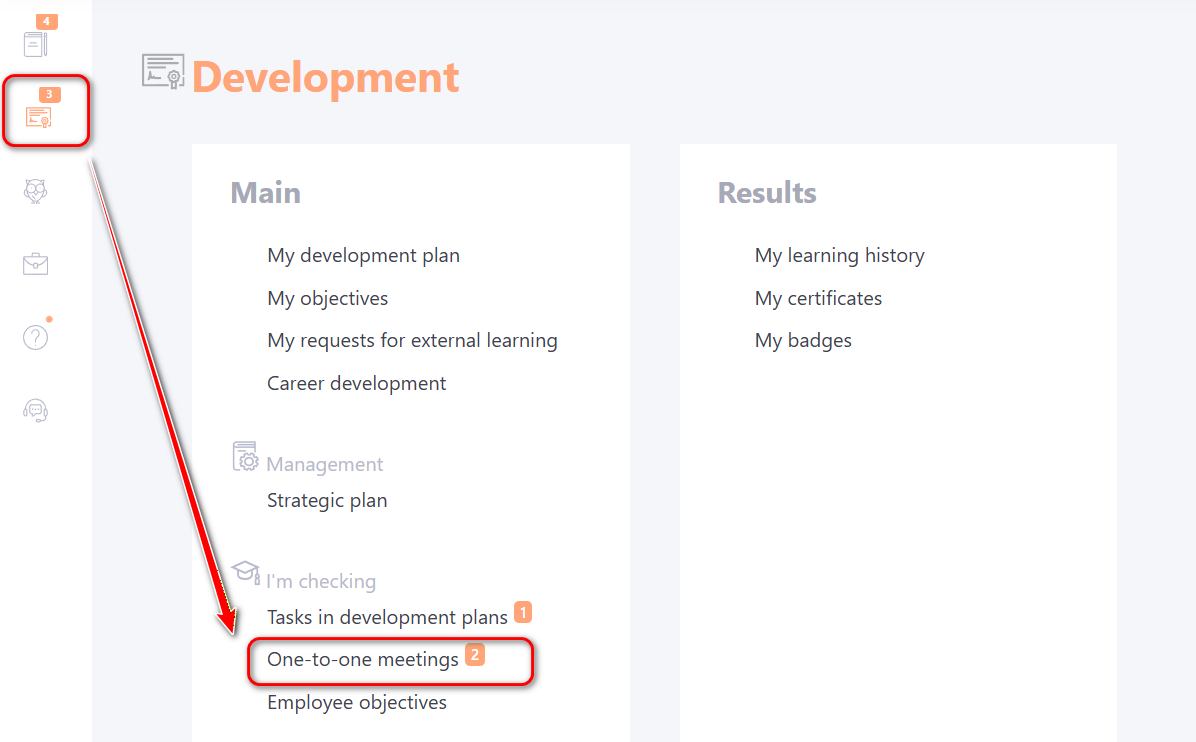
Task: Click the question mark help icon
Action: (x=36, y=338)
